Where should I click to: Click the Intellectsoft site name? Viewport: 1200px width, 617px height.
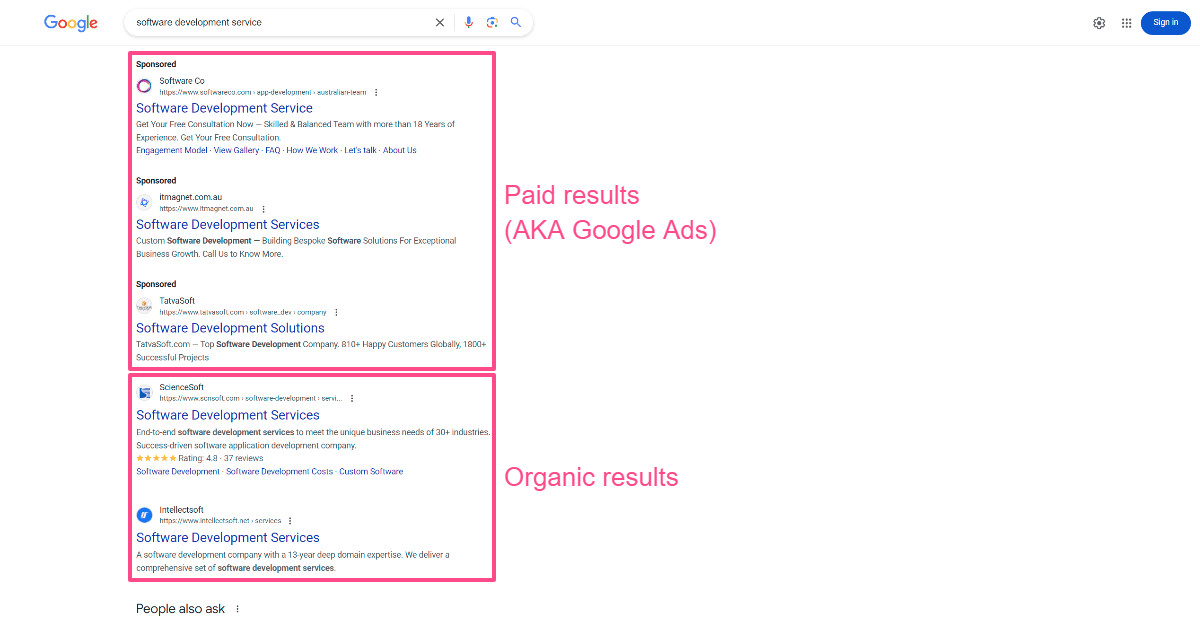pyautogui.click(x=181, y=510)
